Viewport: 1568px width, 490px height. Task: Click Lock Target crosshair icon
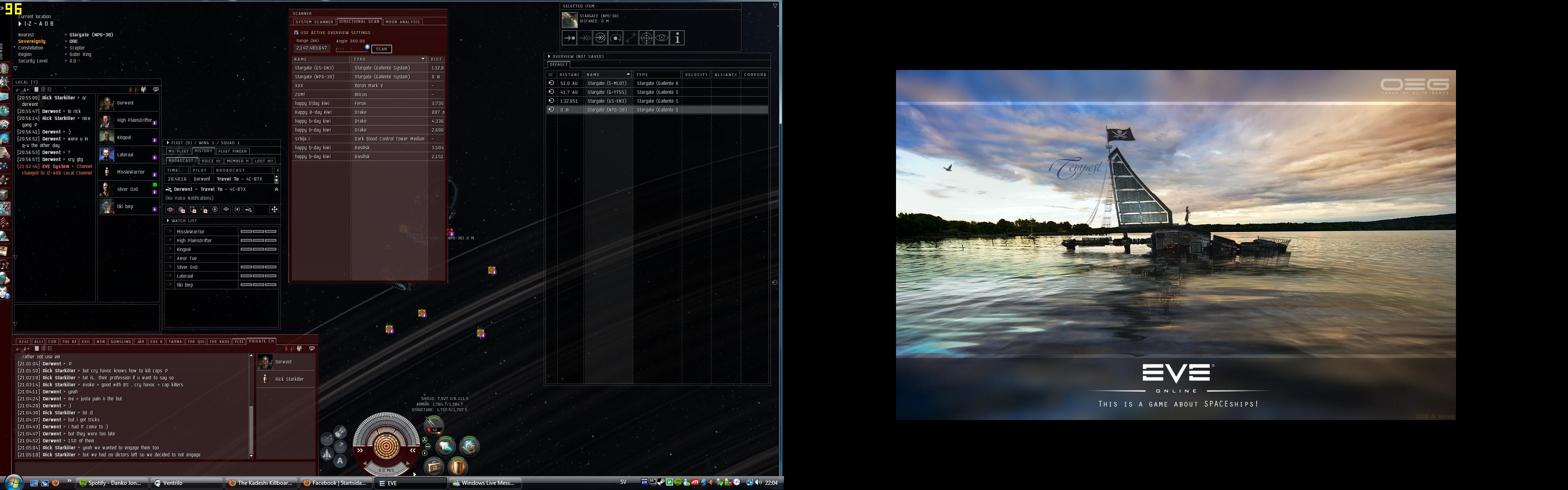(x=646, y=38)
